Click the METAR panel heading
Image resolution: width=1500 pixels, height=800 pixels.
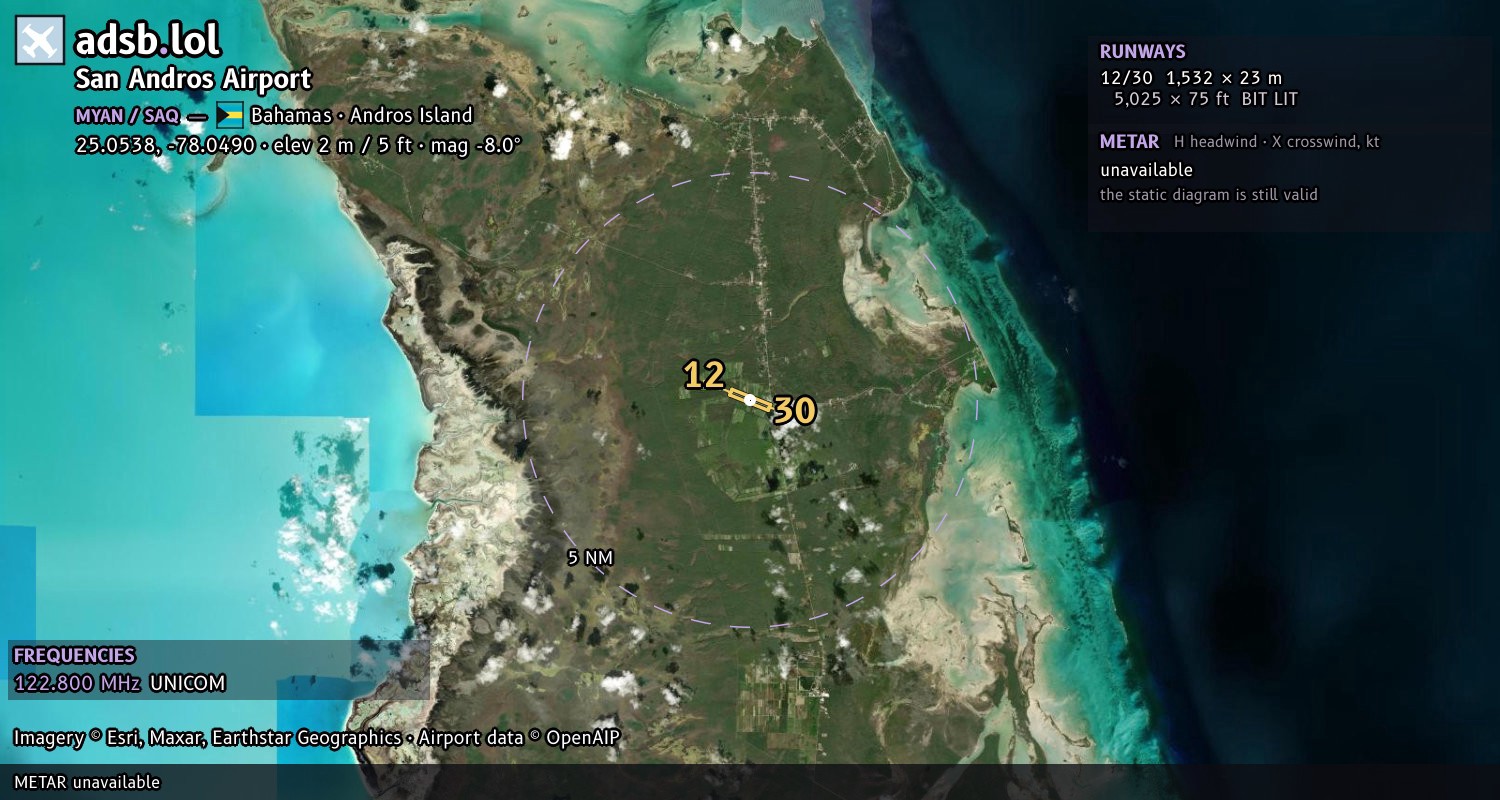coord(1130,142)
